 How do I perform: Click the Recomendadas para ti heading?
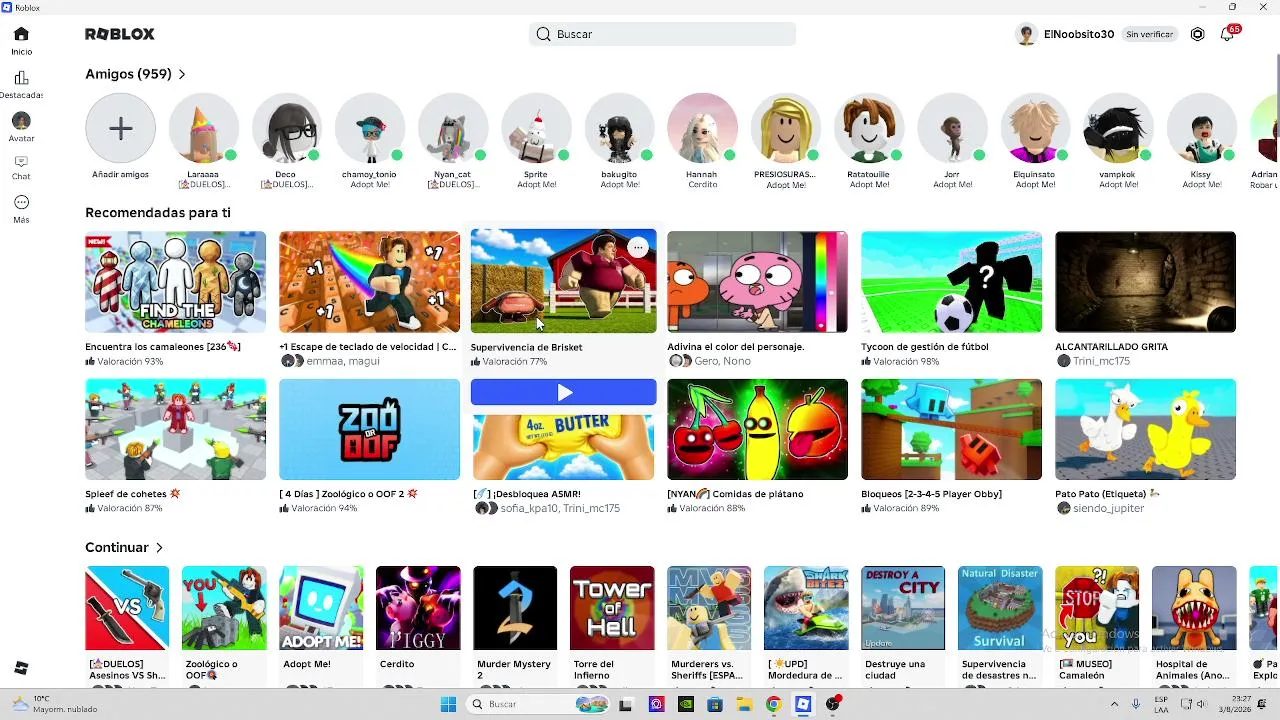tap(158, 212)
